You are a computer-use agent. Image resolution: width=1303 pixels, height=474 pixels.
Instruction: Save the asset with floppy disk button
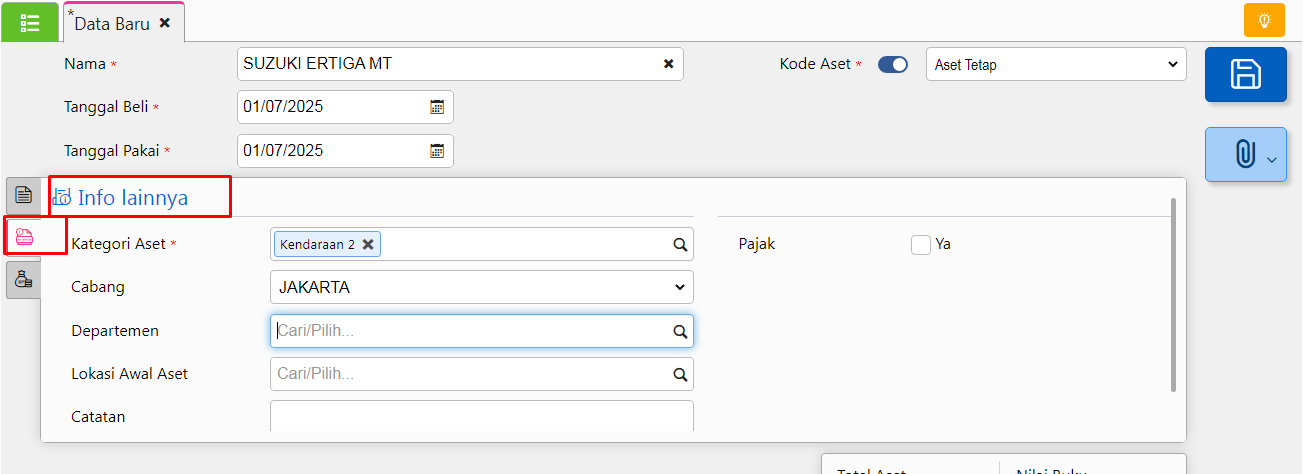pos(1245,75)
